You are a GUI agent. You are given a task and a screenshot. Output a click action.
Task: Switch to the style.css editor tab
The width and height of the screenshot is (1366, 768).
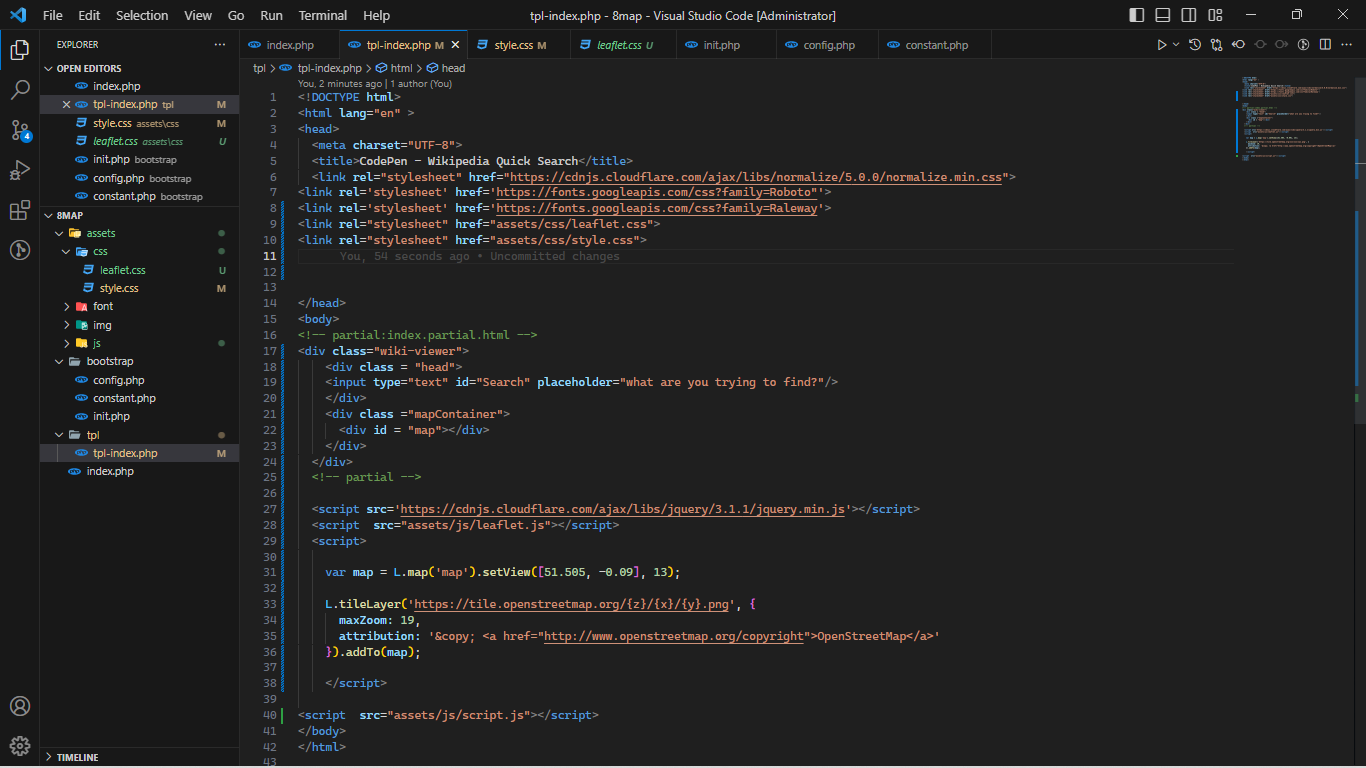point(520,45)
